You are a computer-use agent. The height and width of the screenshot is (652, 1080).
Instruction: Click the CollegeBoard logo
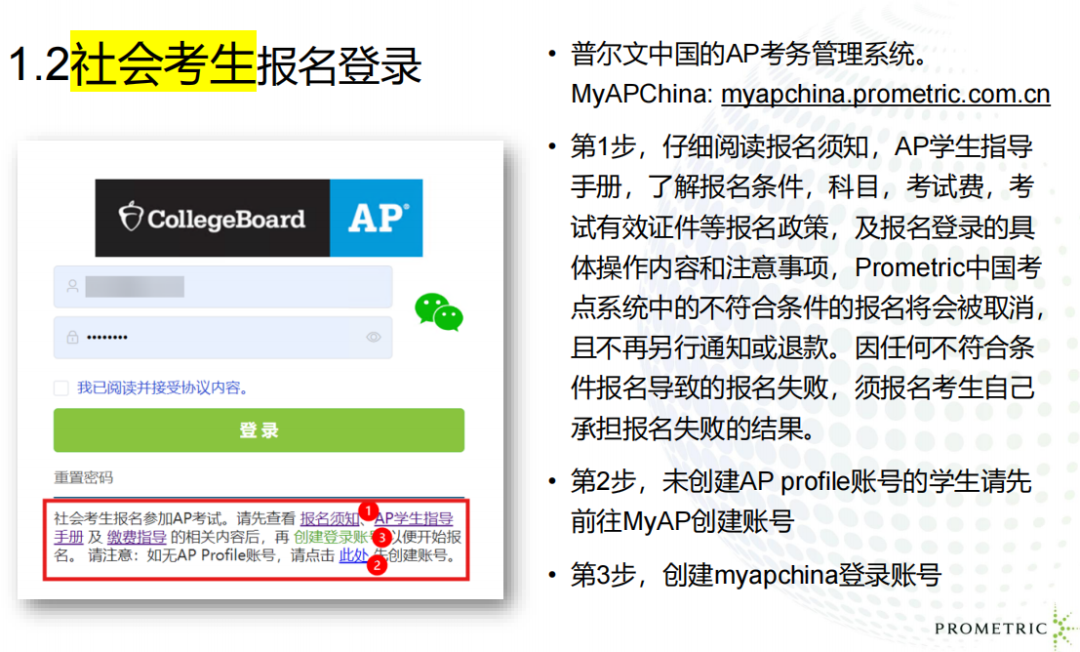212,218
